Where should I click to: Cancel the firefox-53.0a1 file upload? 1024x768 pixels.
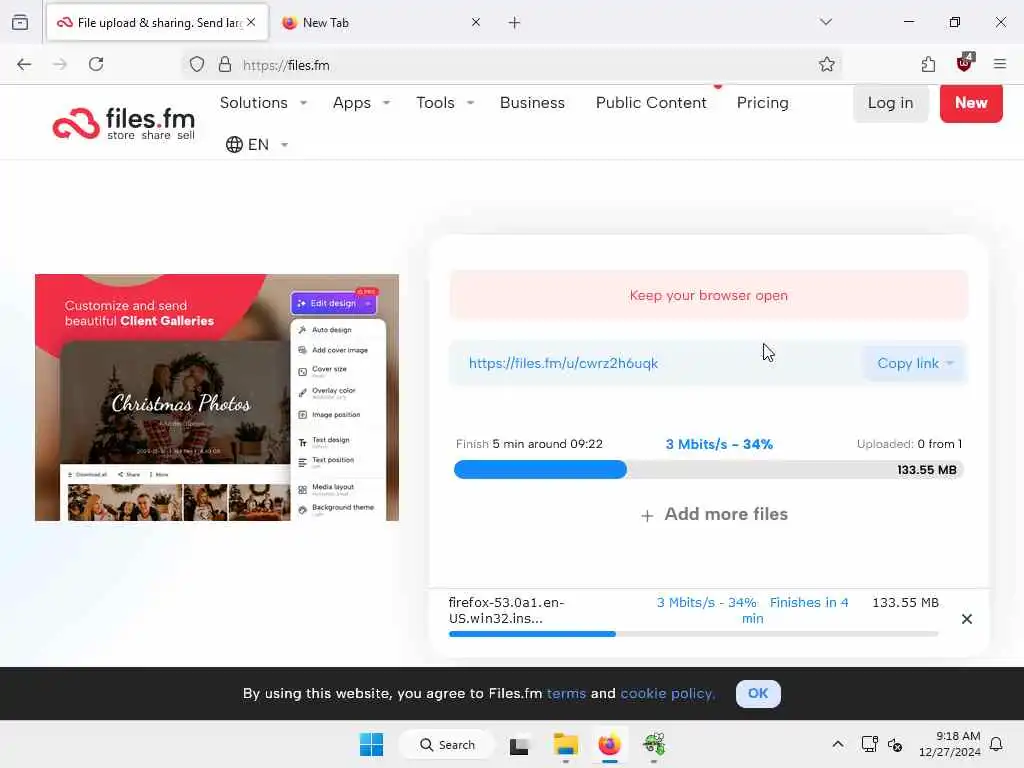(967, 619)
